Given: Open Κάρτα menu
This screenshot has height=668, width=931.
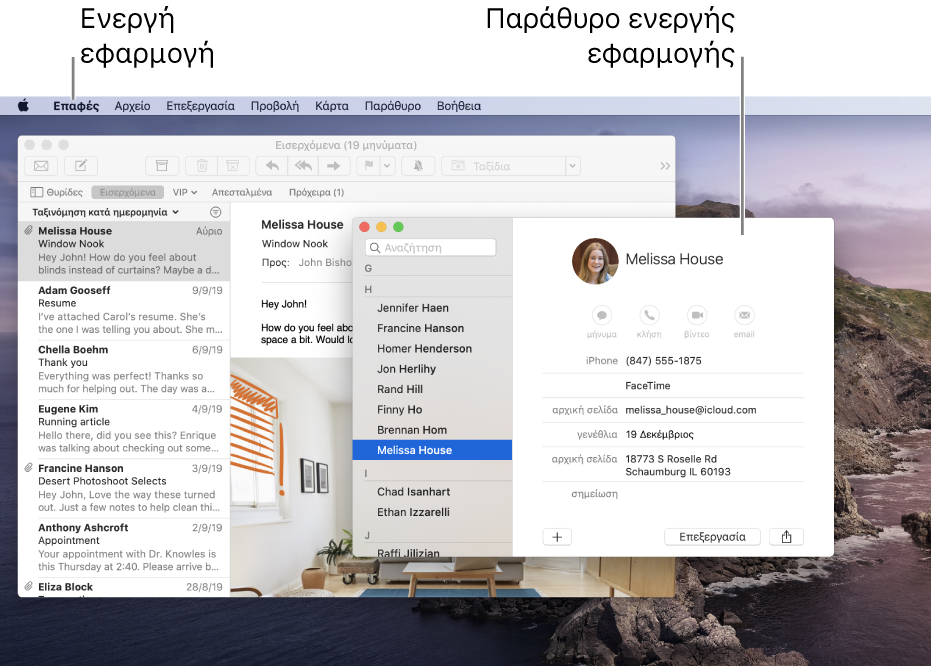Looking at the screenshot, I should 331,106.
